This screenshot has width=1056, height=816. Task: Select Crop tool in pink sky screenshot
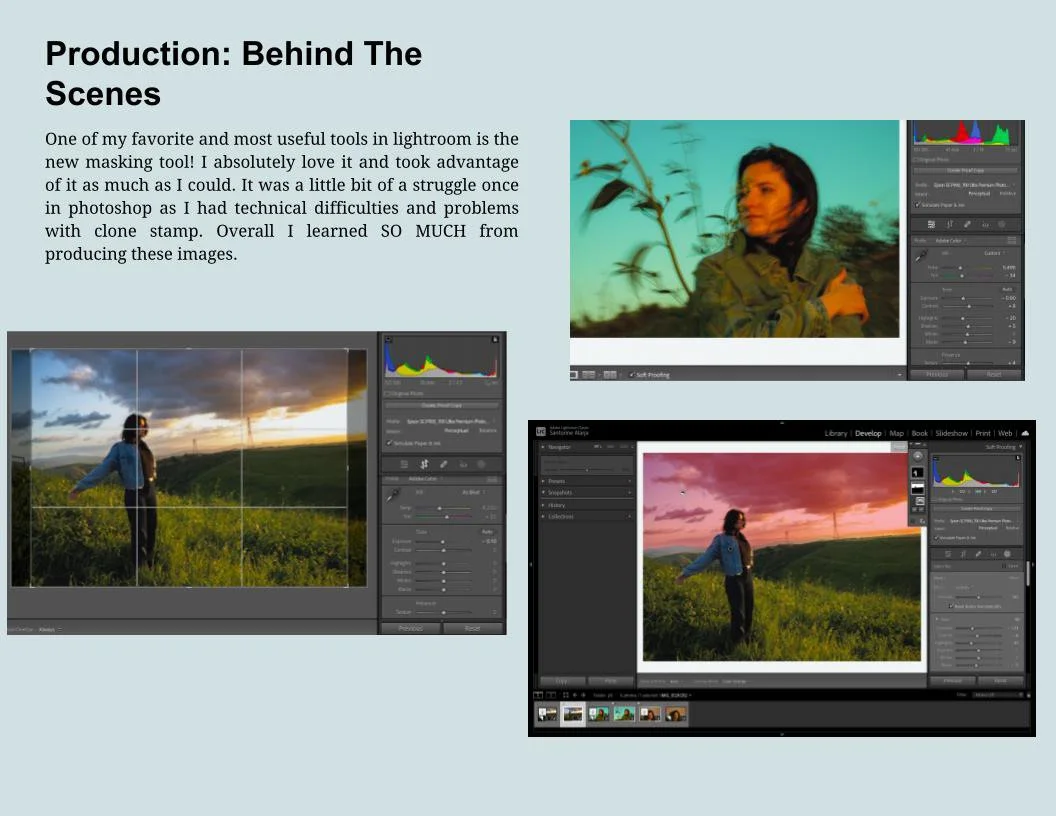point(963,554)
